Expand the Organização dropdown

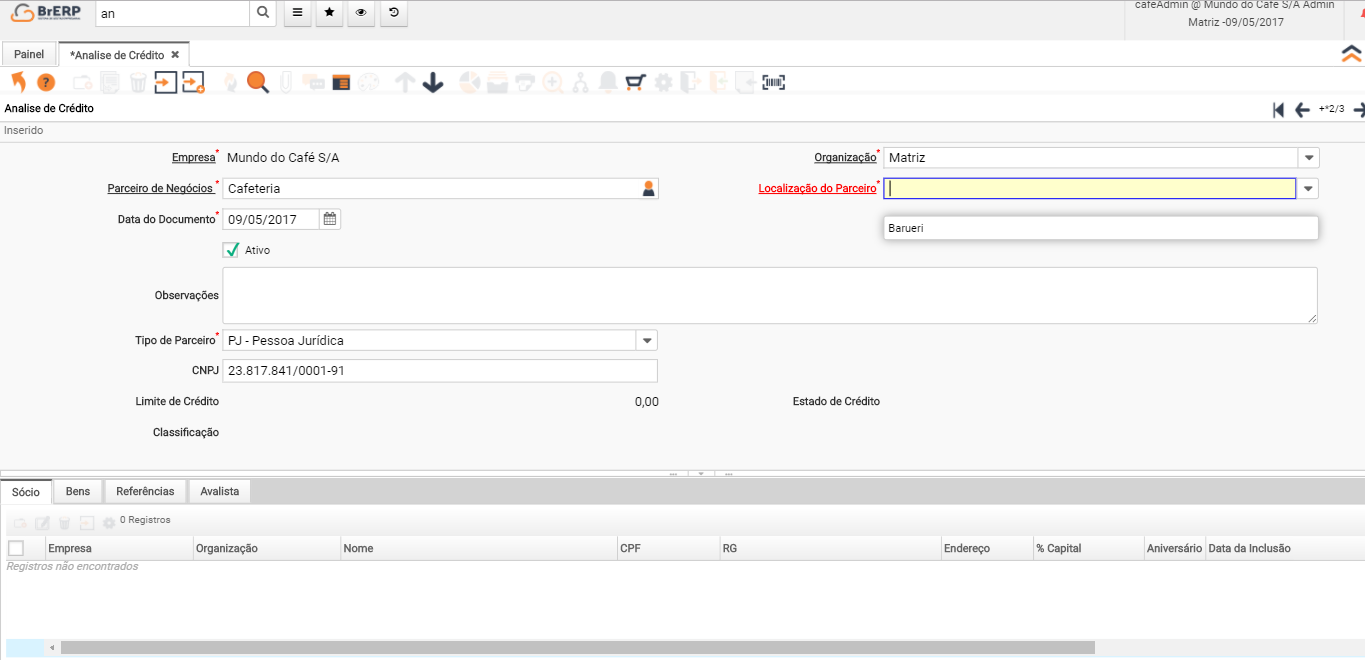1308,157
